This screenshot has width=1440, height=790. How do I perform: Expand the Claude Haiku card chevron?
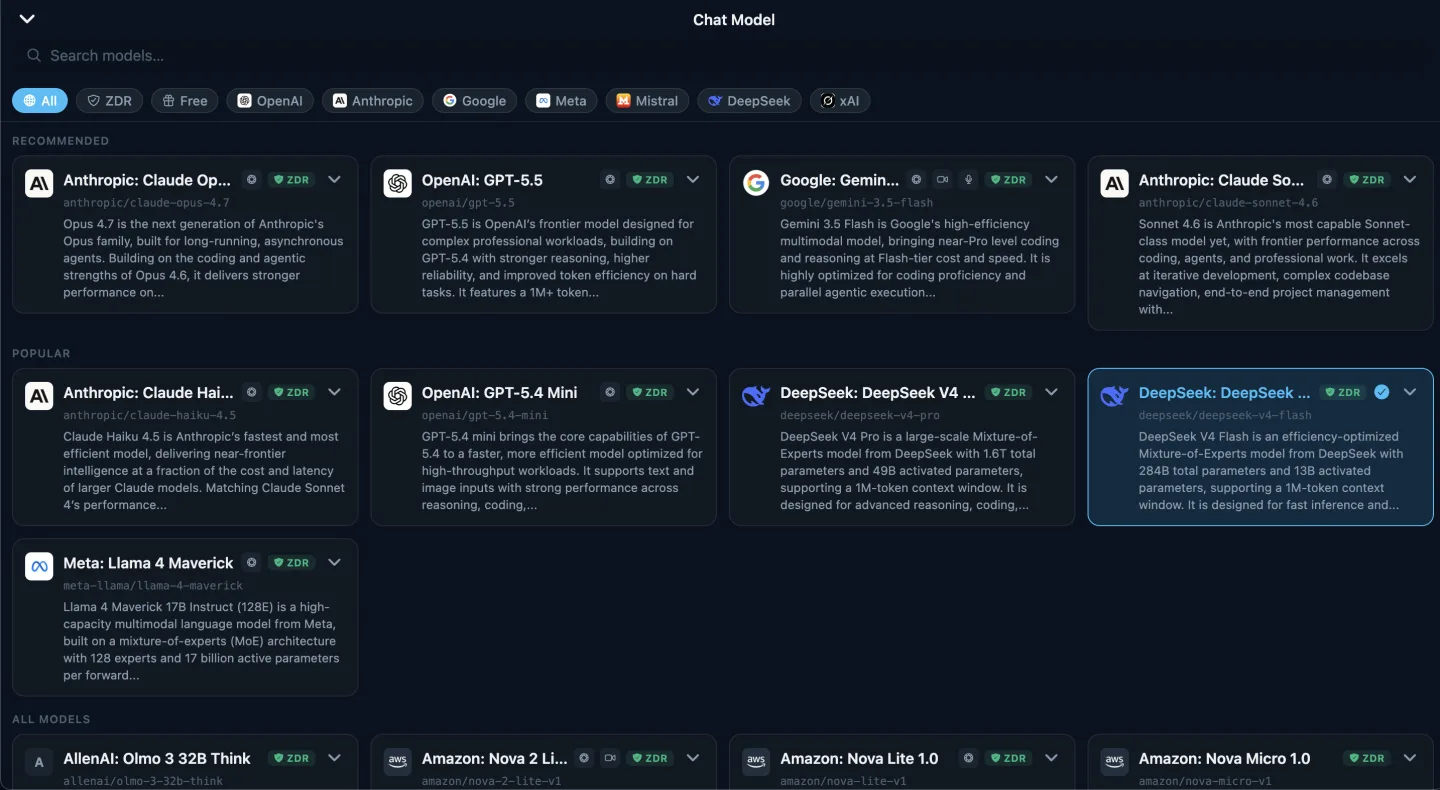334,392
